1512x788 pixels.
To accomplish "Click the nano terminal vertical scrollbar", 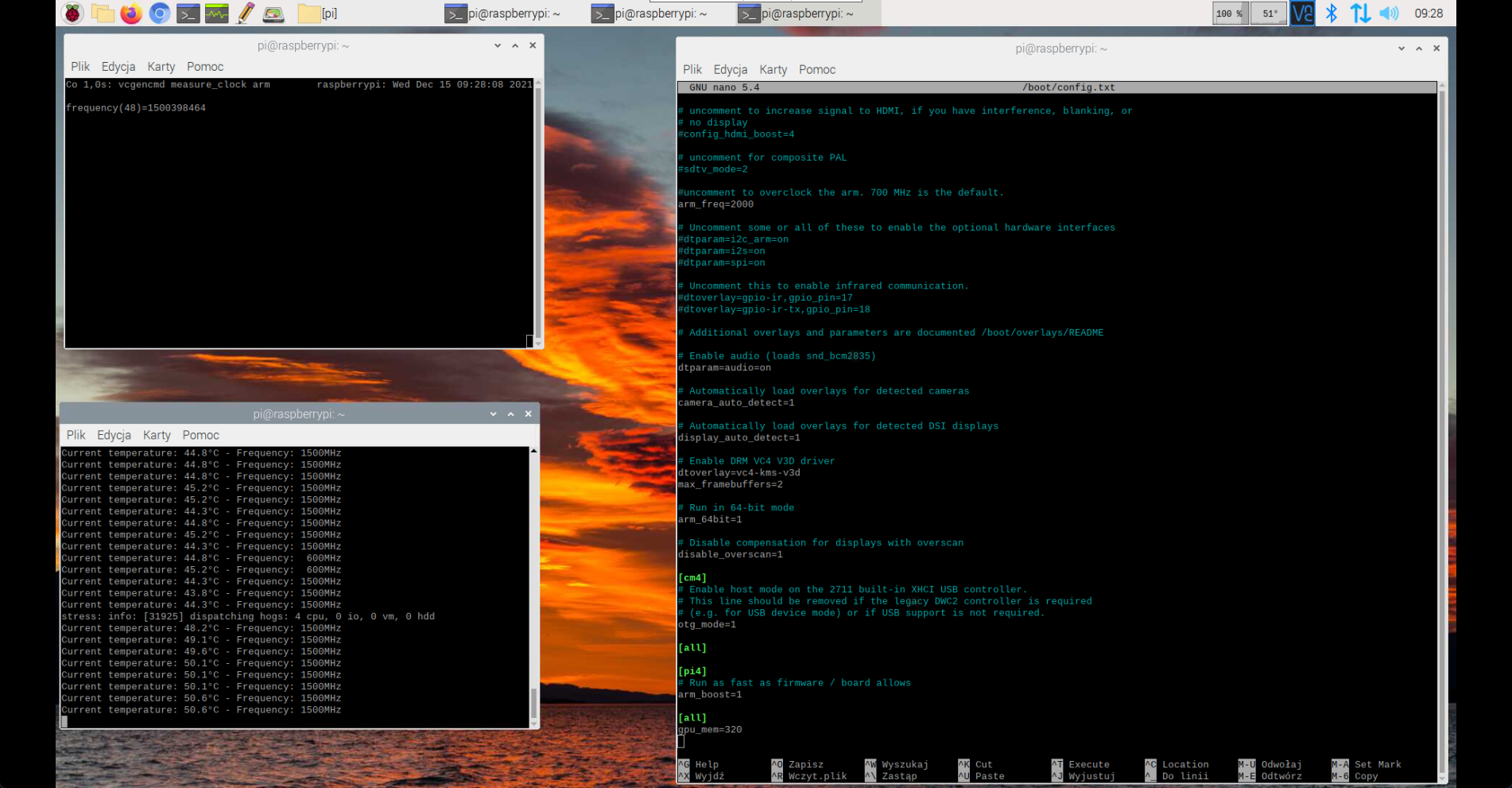I will point(1442,433).
